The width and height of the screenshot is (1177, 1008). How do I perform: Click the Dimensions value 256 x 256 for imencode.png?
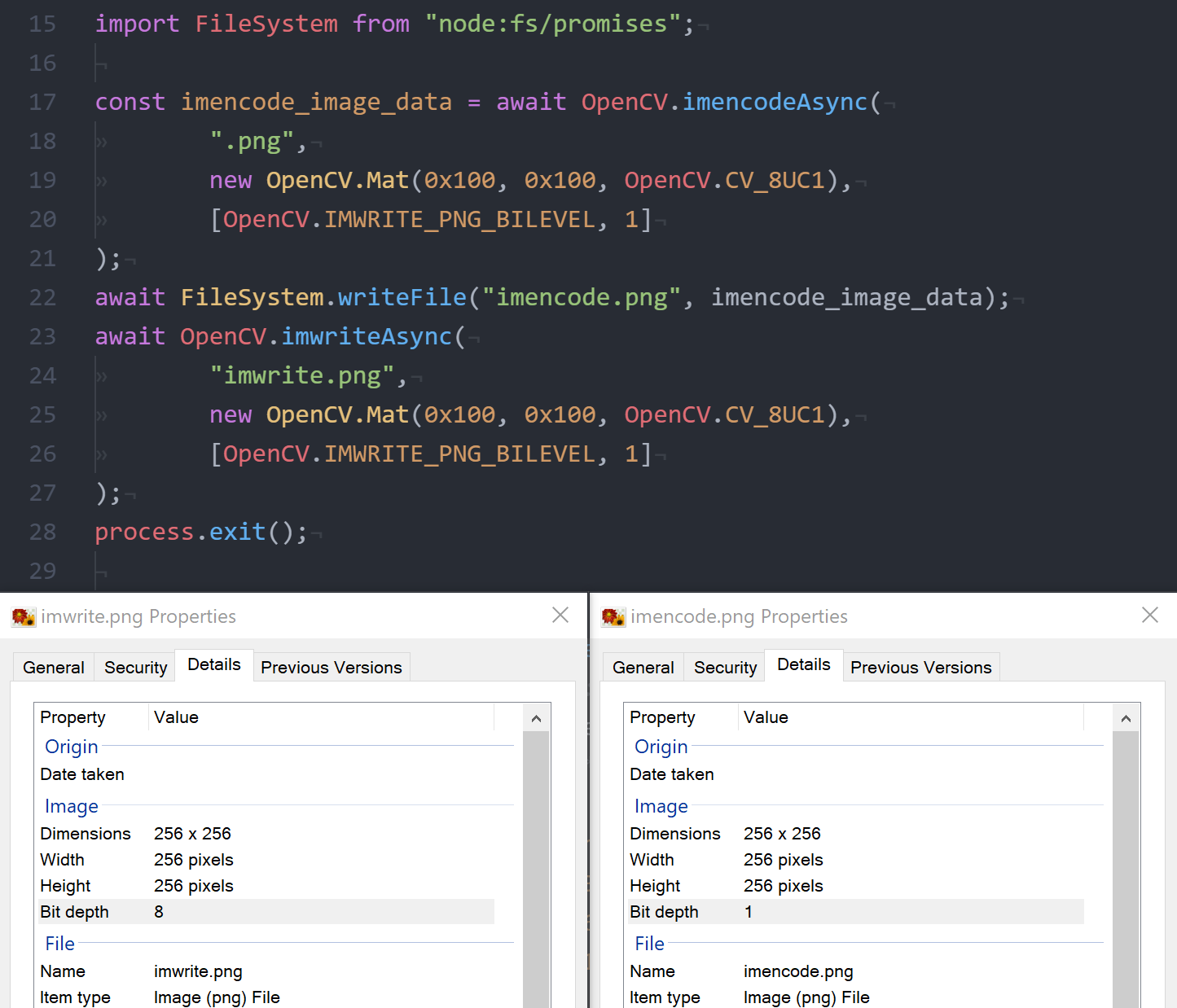tap(782, 833)
